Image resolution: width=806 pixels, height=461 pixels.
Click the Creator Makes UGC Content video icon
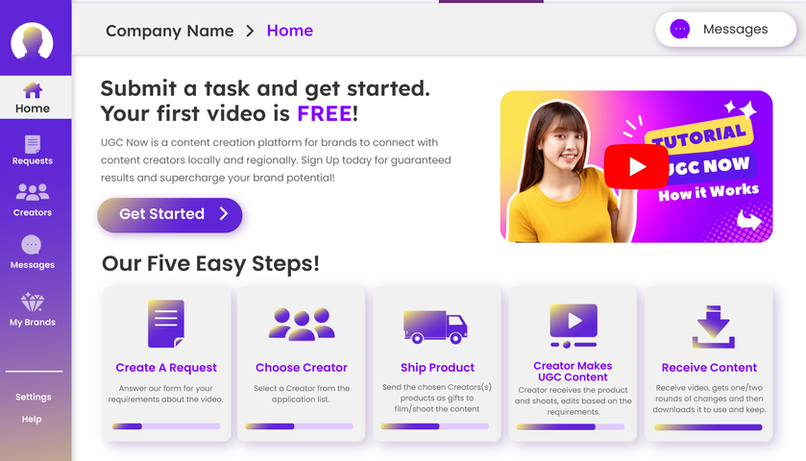[x=573, y=326]
